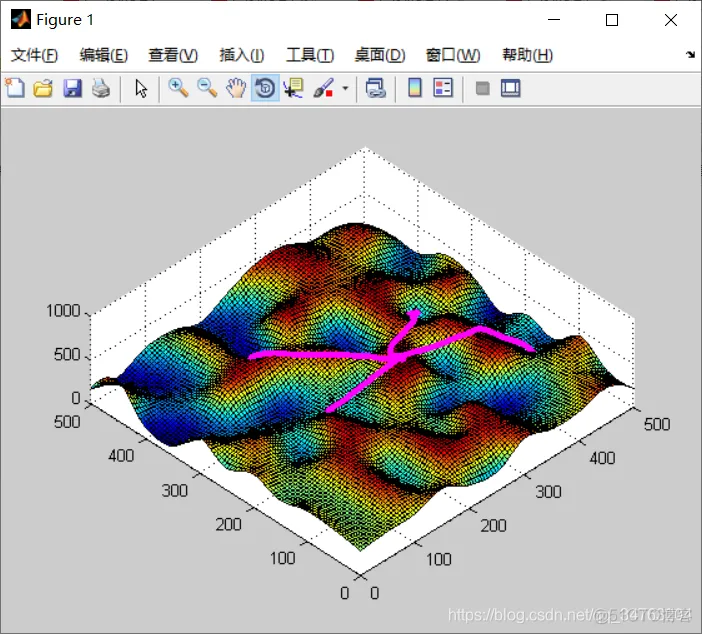Select the Edit Plot arrow tool
Screen dimensions: 702x634
click(141, 88)
